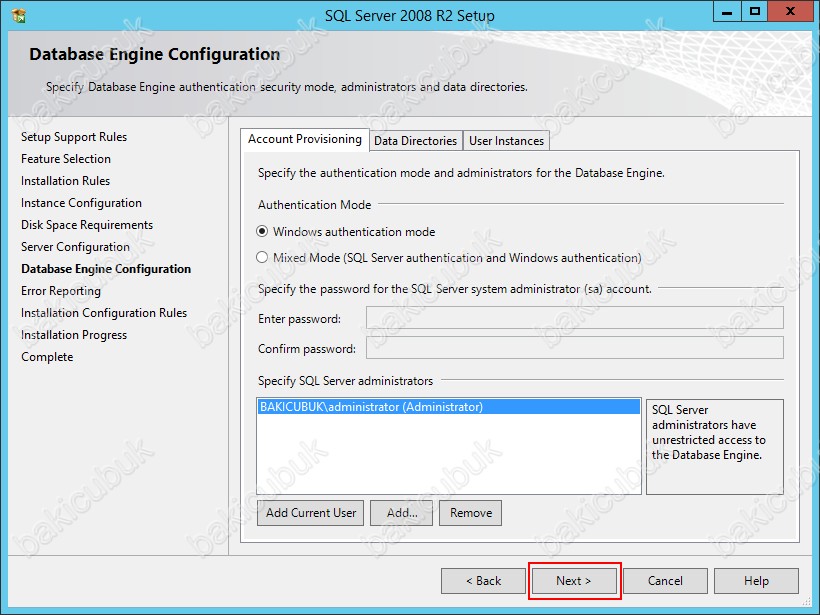The image size is (820, 615).
Task: Close the SQL Server 2008 R2 Setup window
Action: (x=790, y=12)
